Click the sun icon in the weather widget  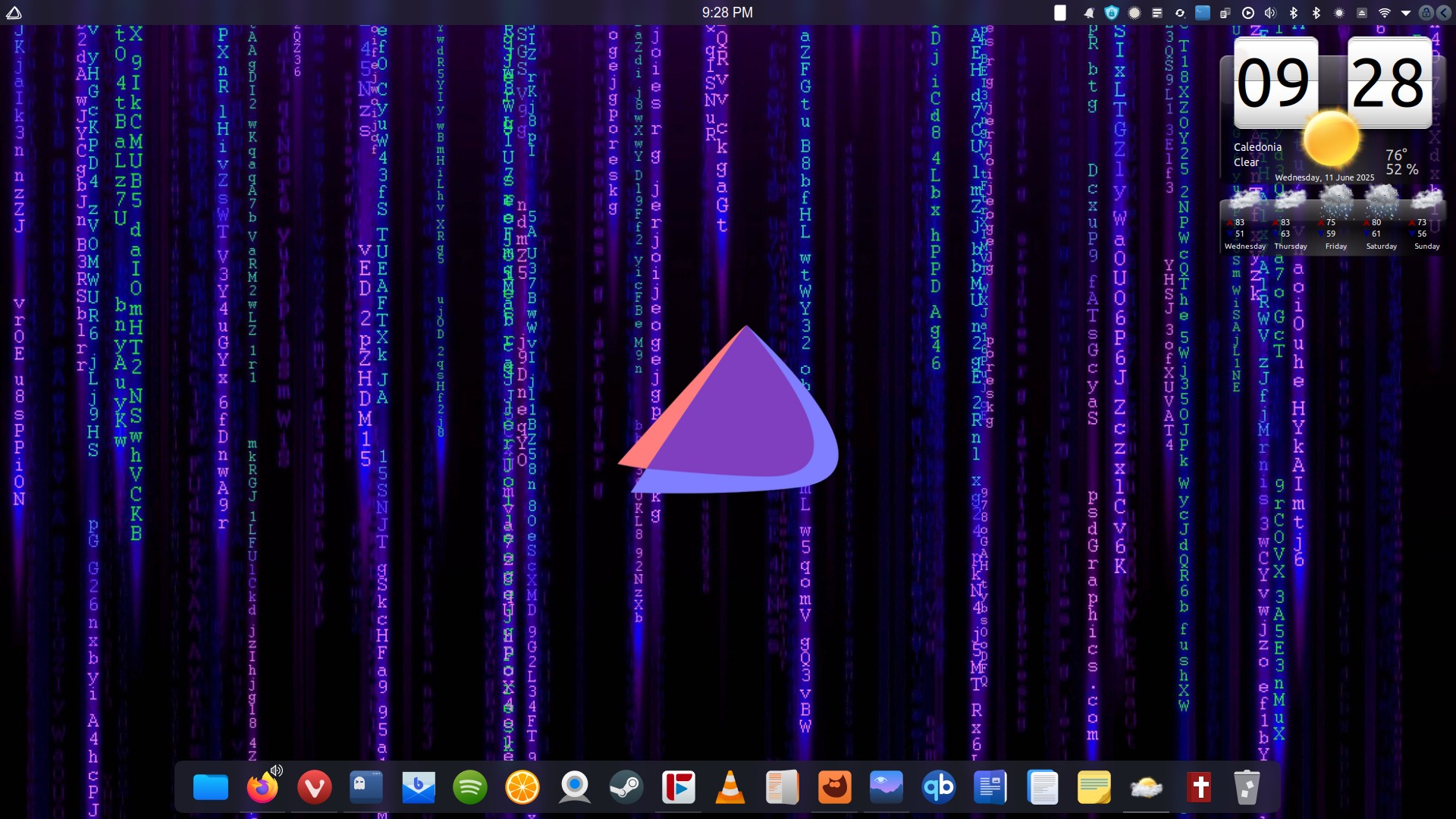pos(1331,138)
